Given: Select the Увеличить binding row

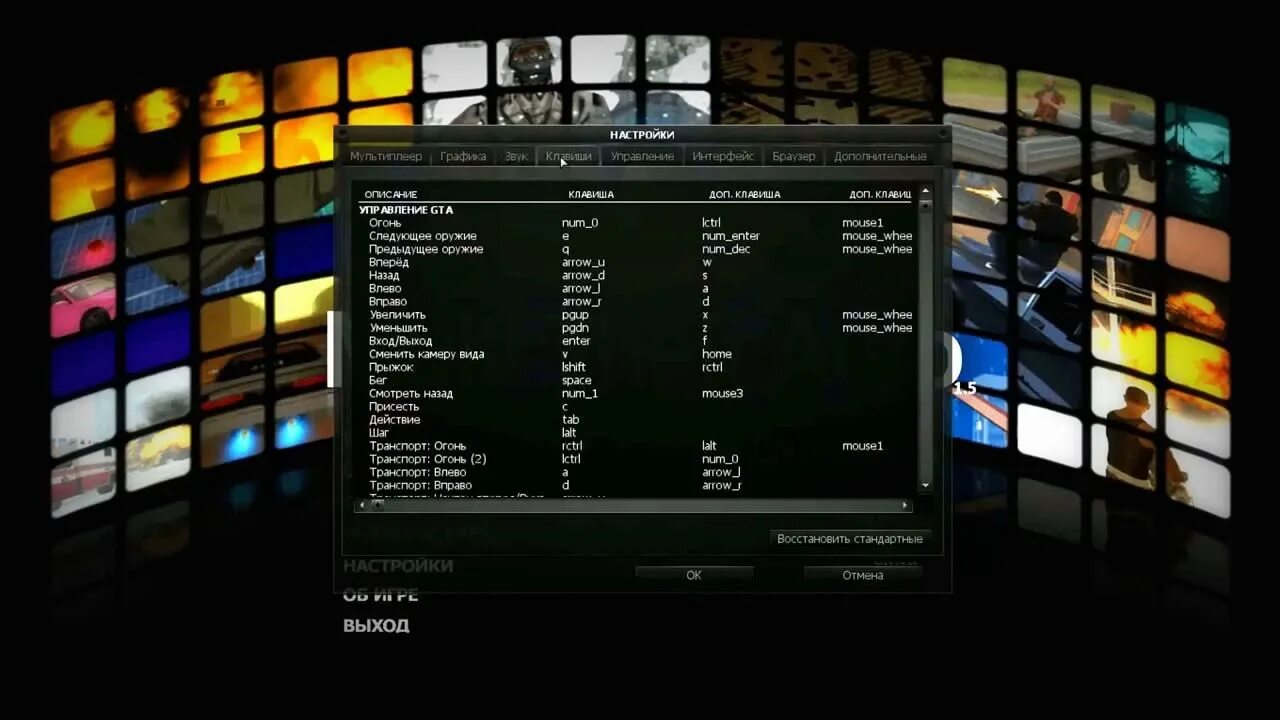Looking at the screenshot, I should pos(636,315).
